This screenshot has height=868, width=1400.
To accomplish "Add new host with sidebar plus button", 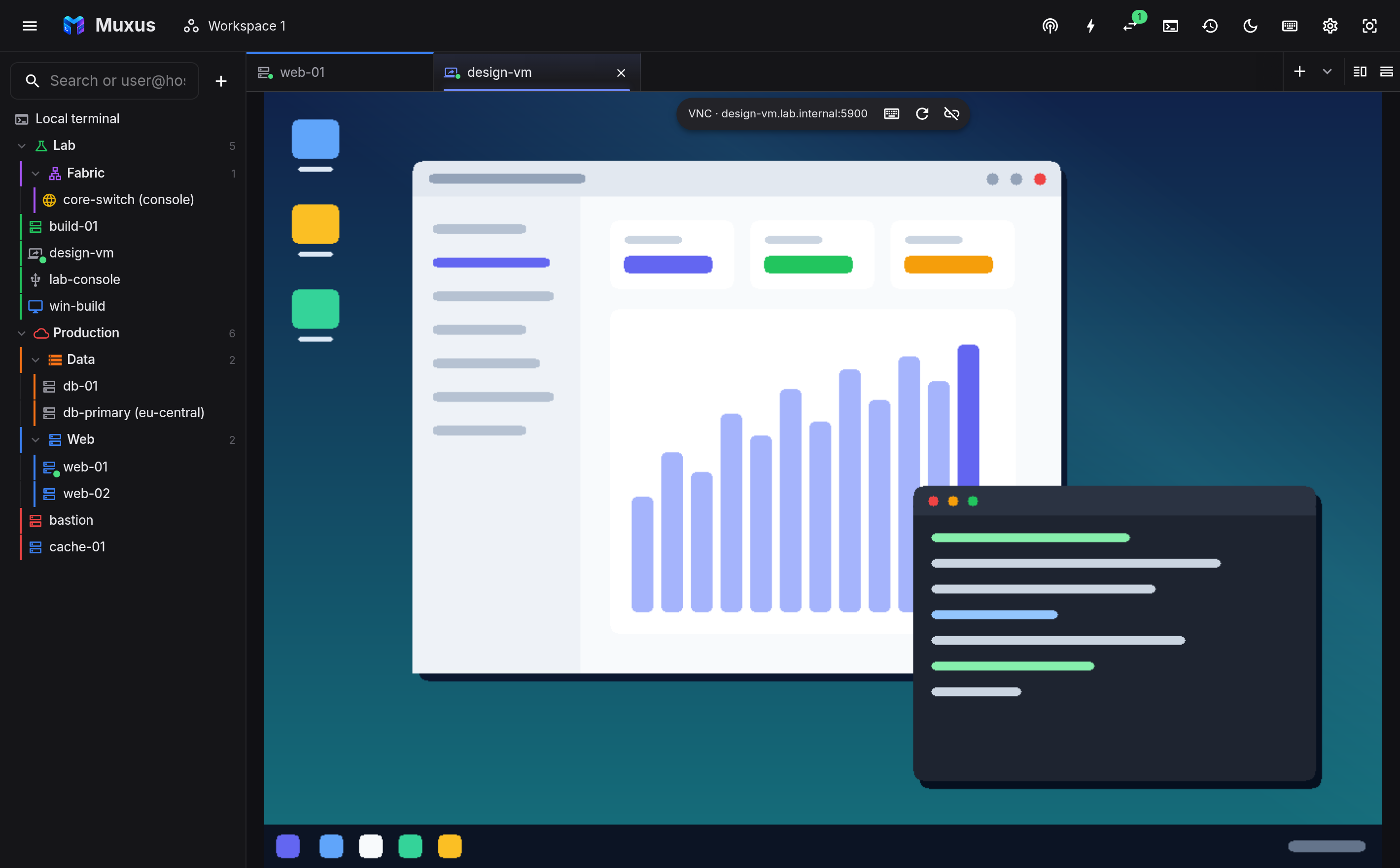I will [x=221, y=81].
